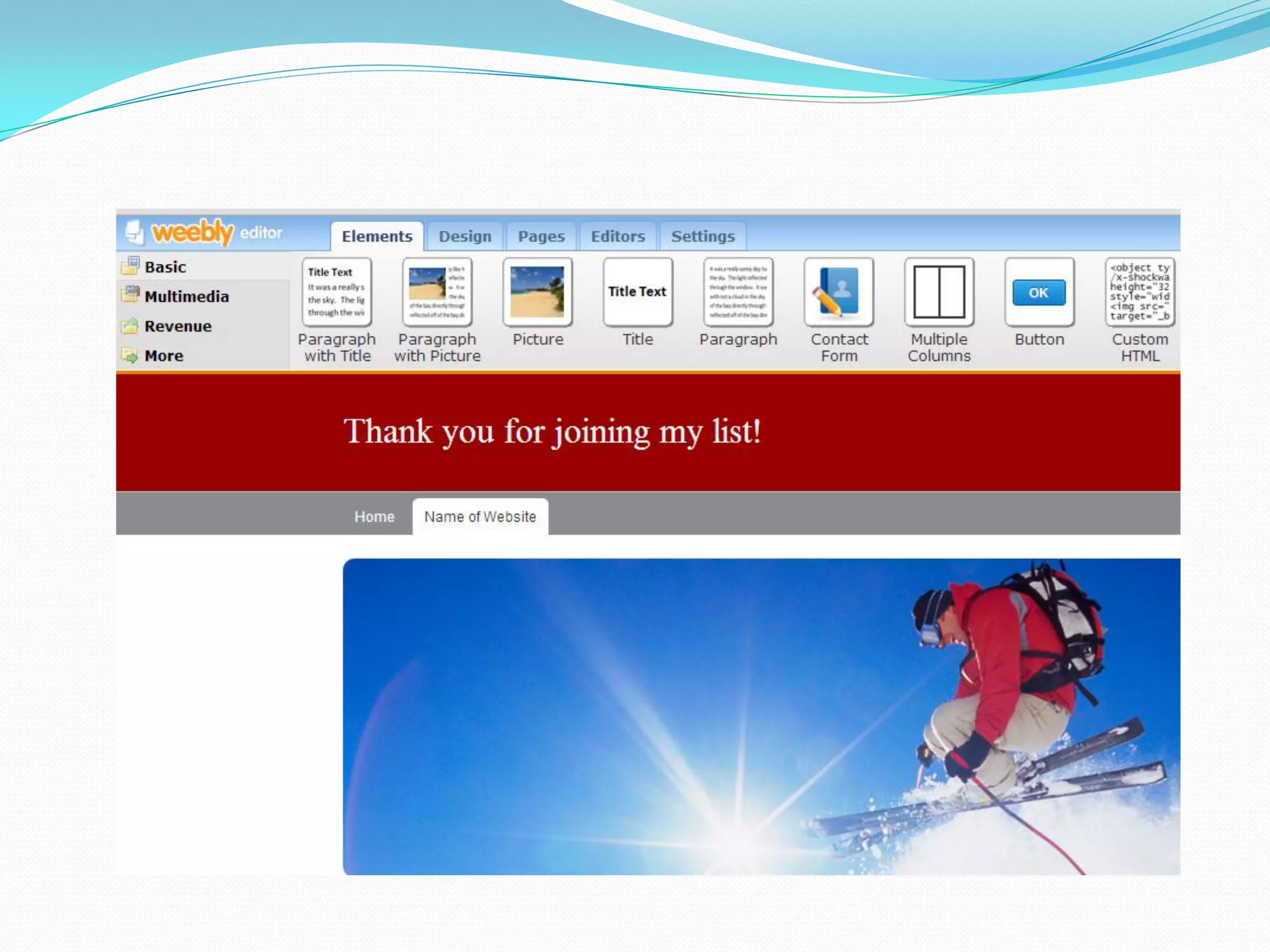The height and width of the screenshot is (952, 1270).
Task: Open the Editors tab
Action: click(x=618, y=237)
